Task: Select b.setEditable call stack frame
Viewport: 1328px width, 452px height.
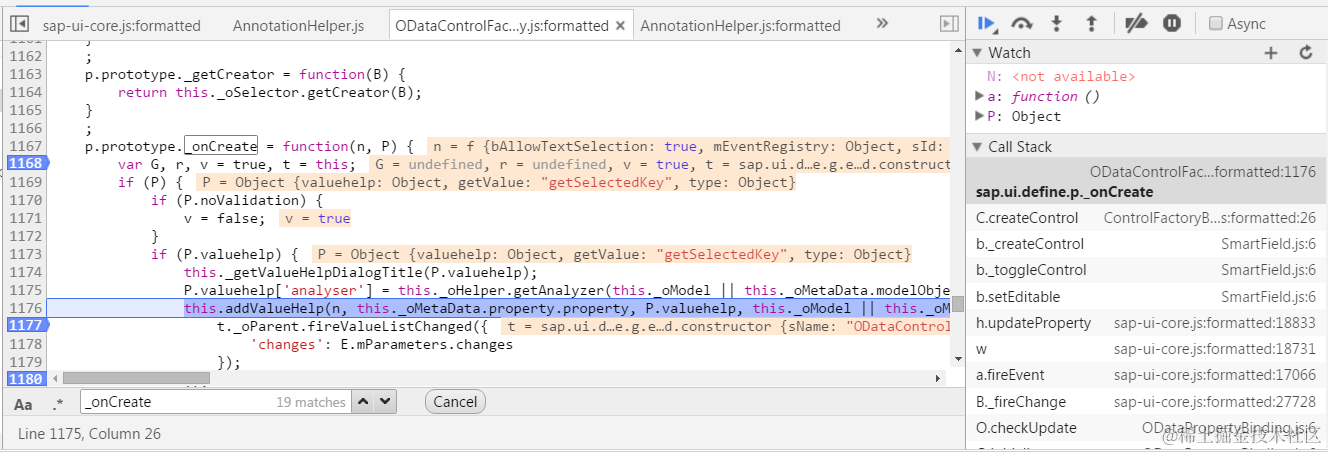Action: pos(1146,297)
